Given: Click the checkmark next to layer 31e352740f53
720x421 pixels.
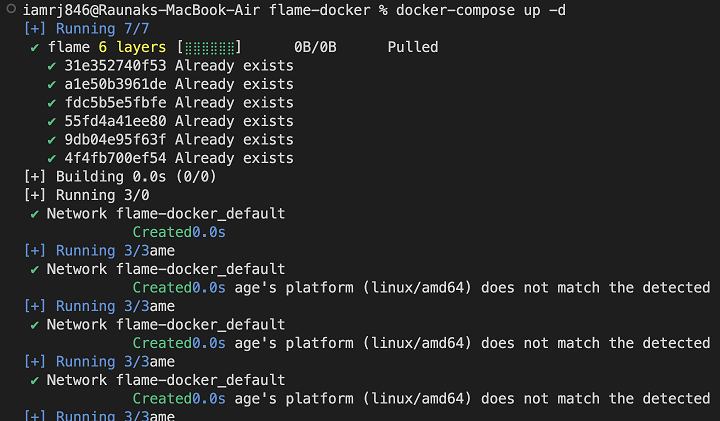Looking at the screenshot, I should coord(52,66).
